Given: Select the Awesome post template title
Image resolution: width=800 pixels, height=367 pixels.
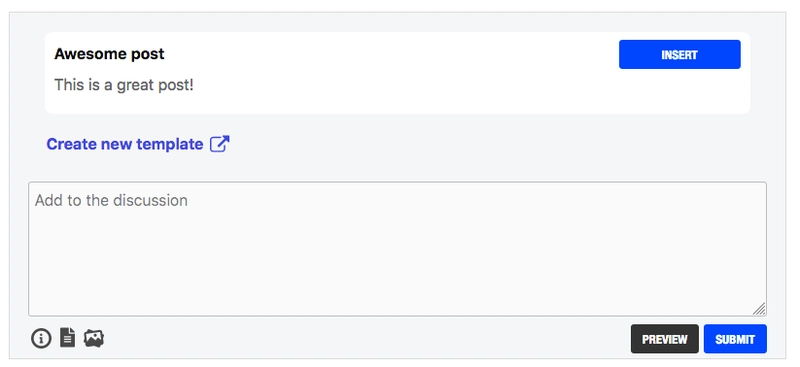Looking at the screenshot, I should point(109,54).
